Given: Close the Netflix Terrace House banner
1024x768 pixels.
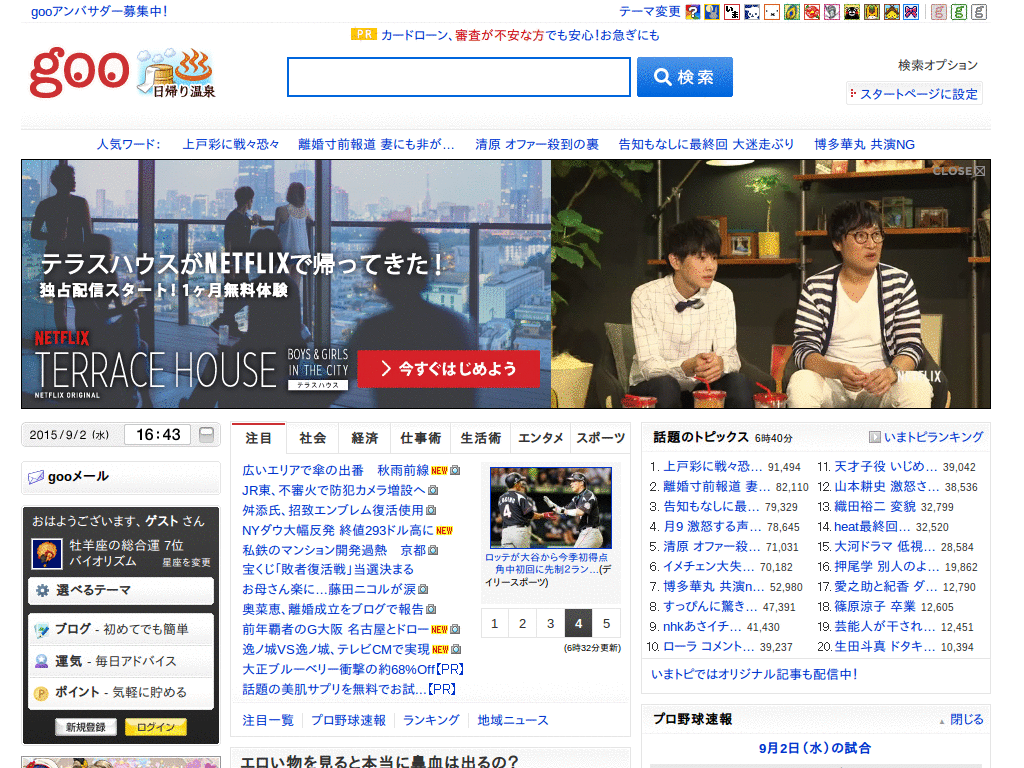Looking at the screenshot, I should (x=959, y=171).
